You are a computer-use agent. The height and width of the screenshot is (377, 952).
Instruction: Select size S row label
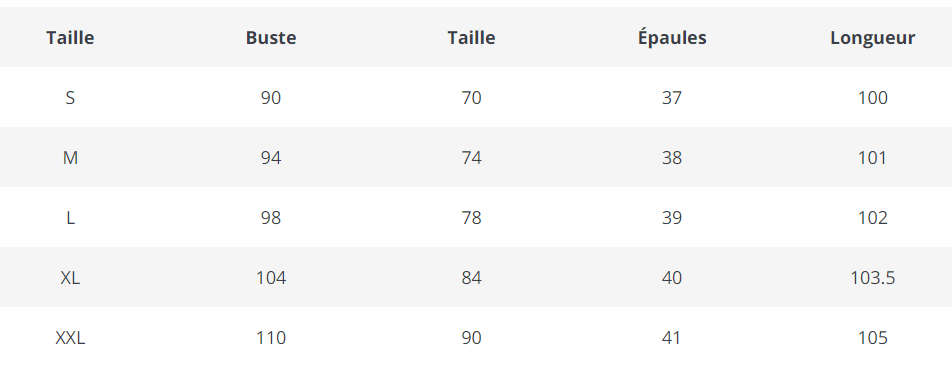[x=70, y=98]
